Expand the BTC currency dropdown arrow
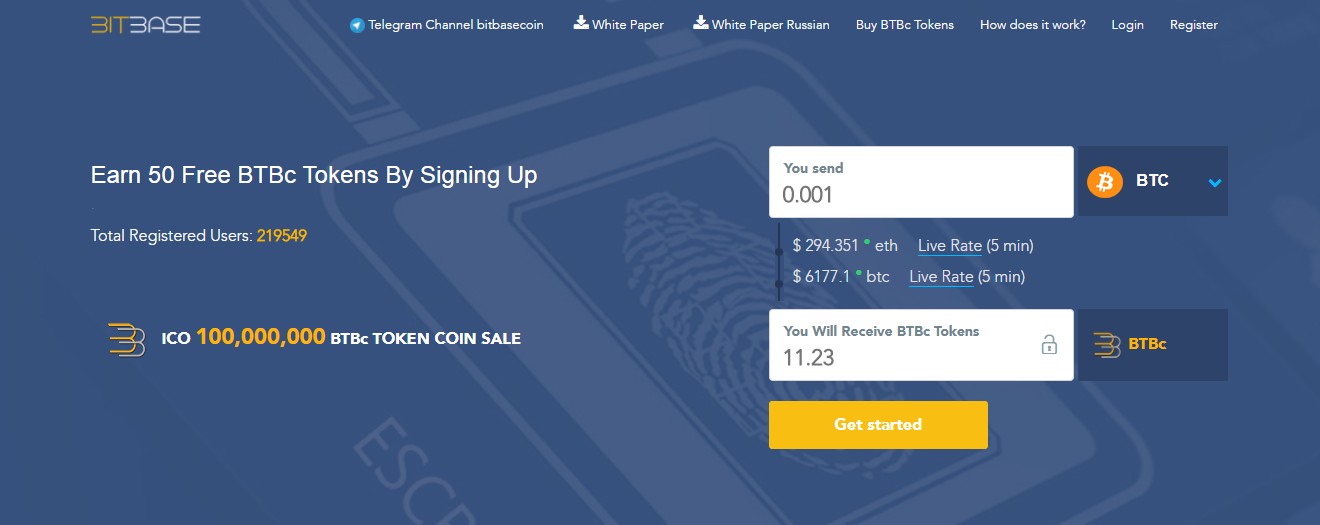Screen dimensions: 1320x525 (1215, 182)
